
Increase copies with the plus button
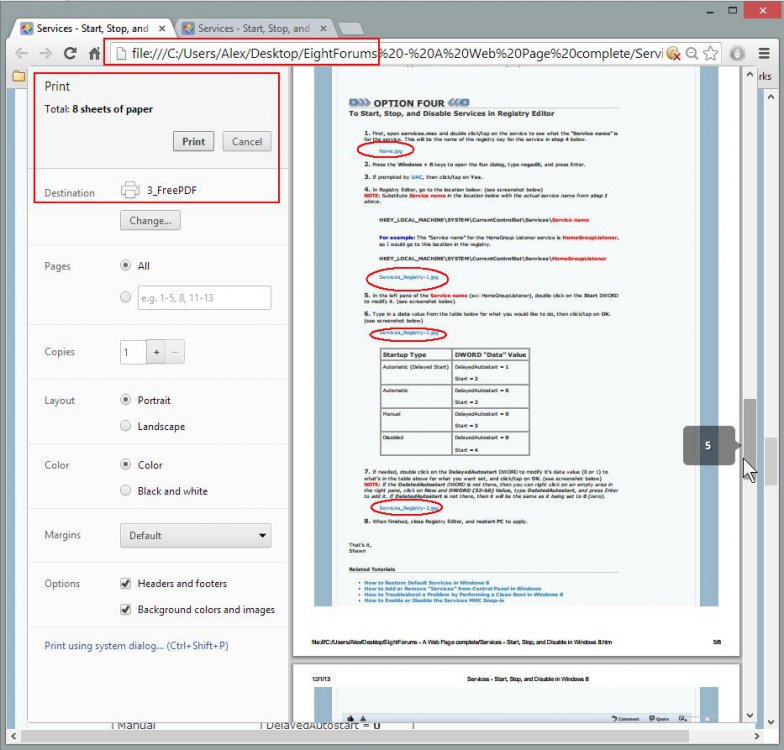156,352
